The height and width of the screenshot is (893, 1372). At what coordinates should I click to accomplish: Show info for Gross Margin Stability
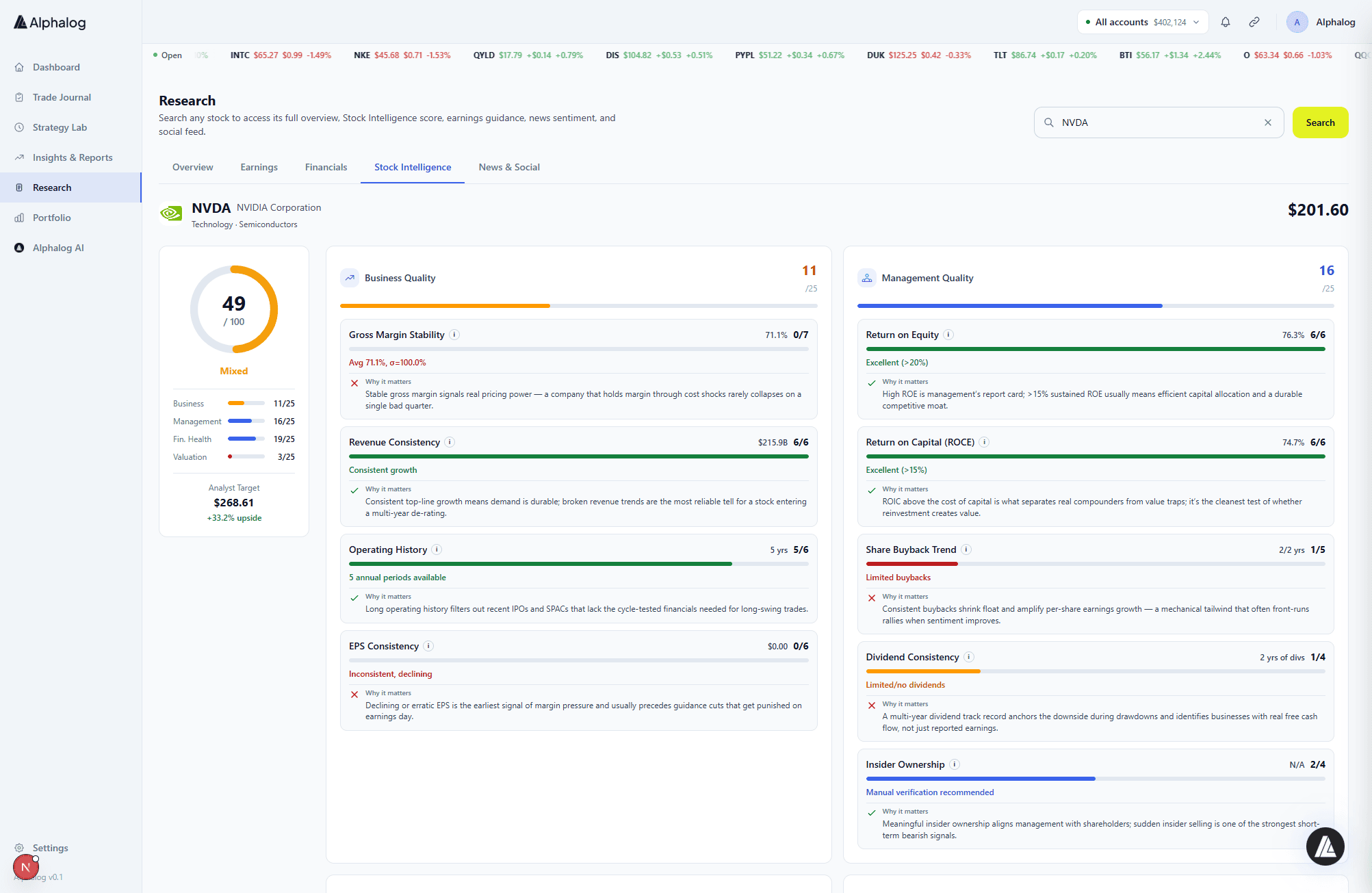(x=454, y=335)
